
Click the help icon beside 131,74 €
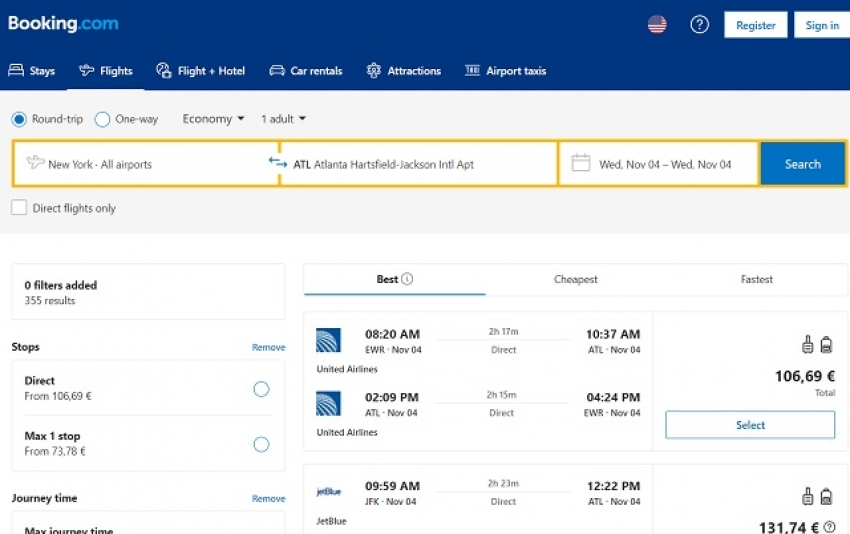tap(829, 526)
